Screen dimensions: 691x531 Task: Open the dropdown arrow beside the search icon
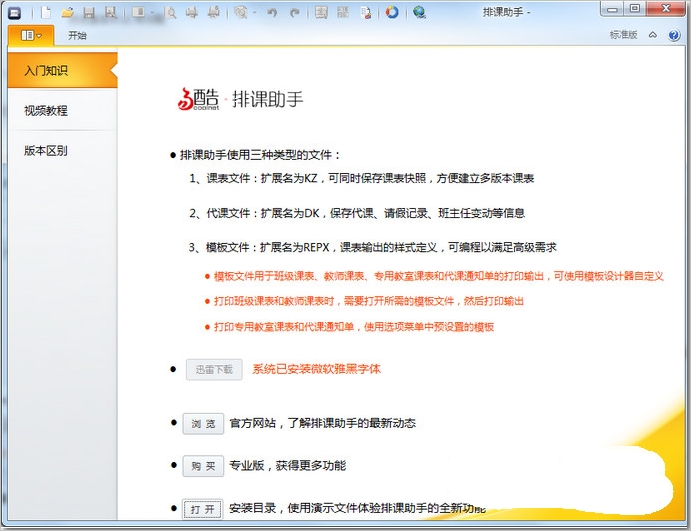click(255, 13)
